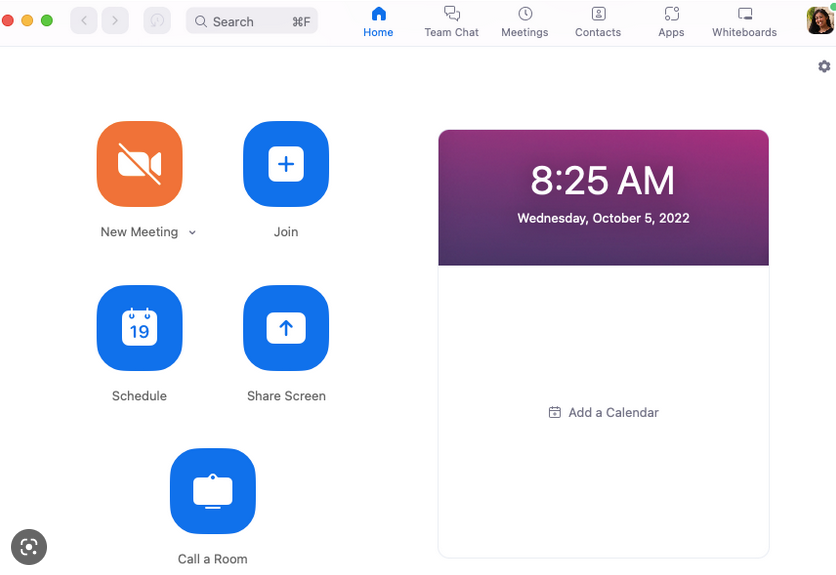The image size is (836, 575).
Task: Open the Schedule calendar icon
Action: click(x=139, y=328)
